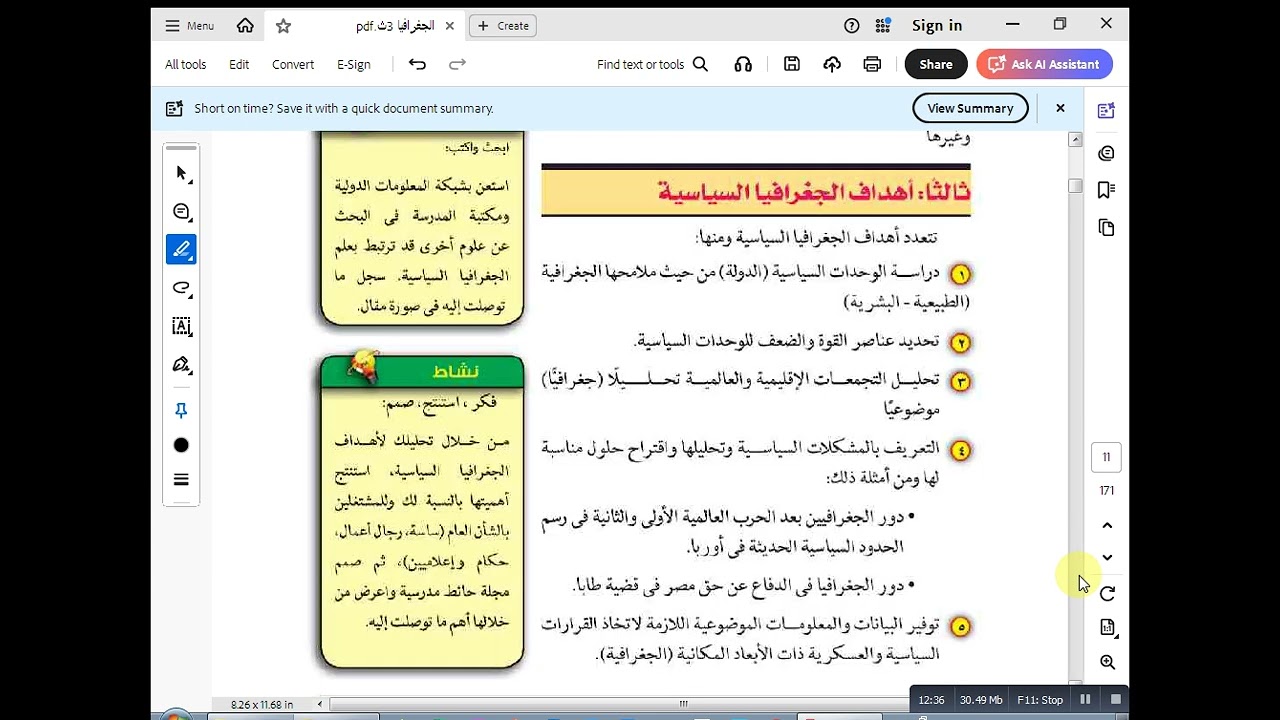
Task: Open the black color swatch
Action: click(x=181, y=445)
